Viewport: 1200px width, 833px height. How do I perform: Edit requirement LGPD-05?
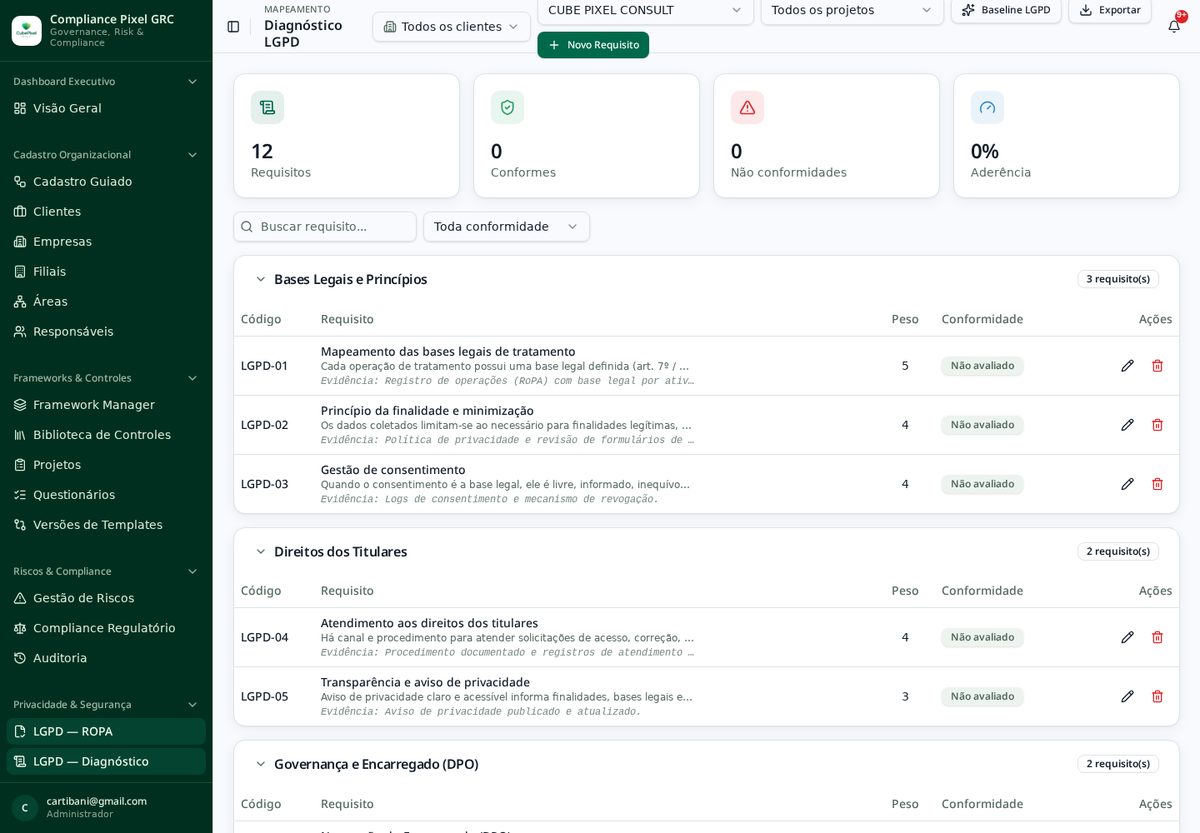(1127, 696)
